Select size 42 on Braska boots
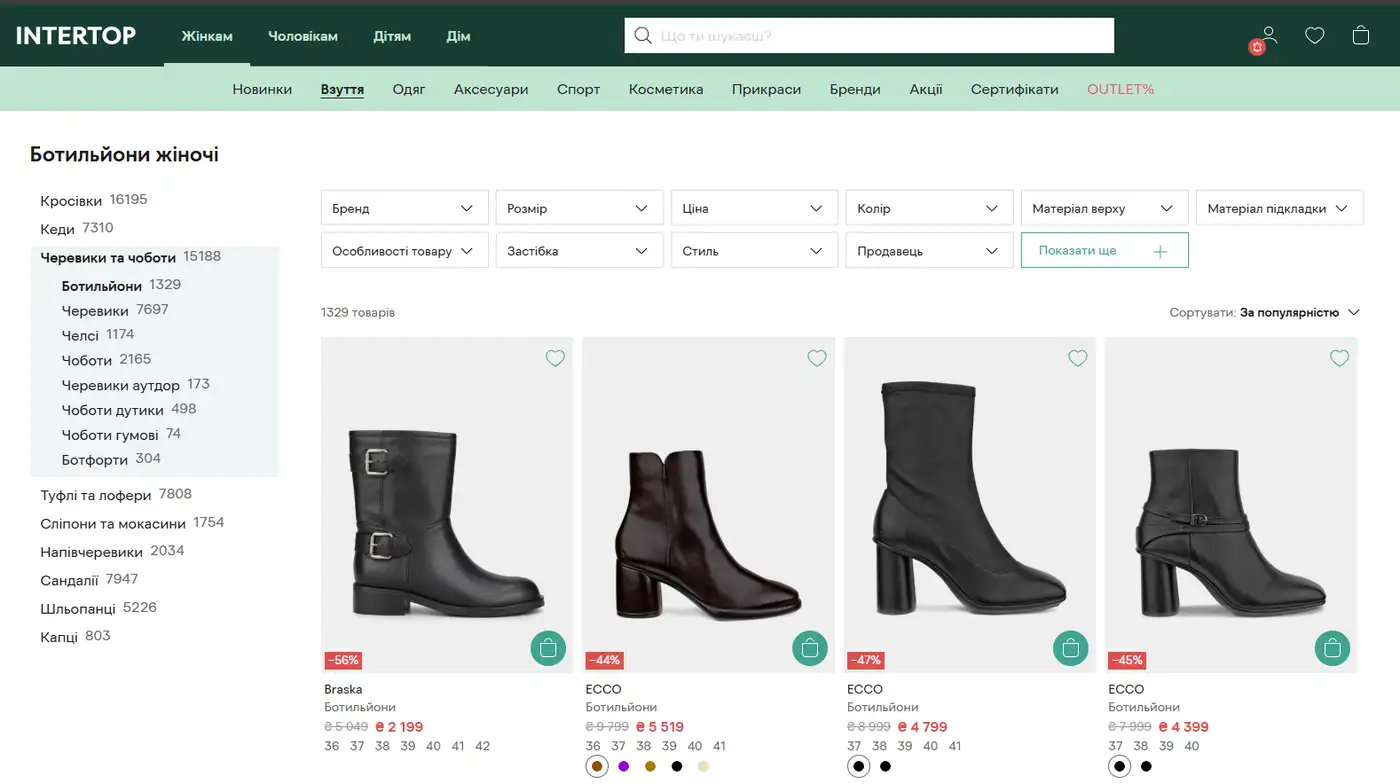 point(483,746)
